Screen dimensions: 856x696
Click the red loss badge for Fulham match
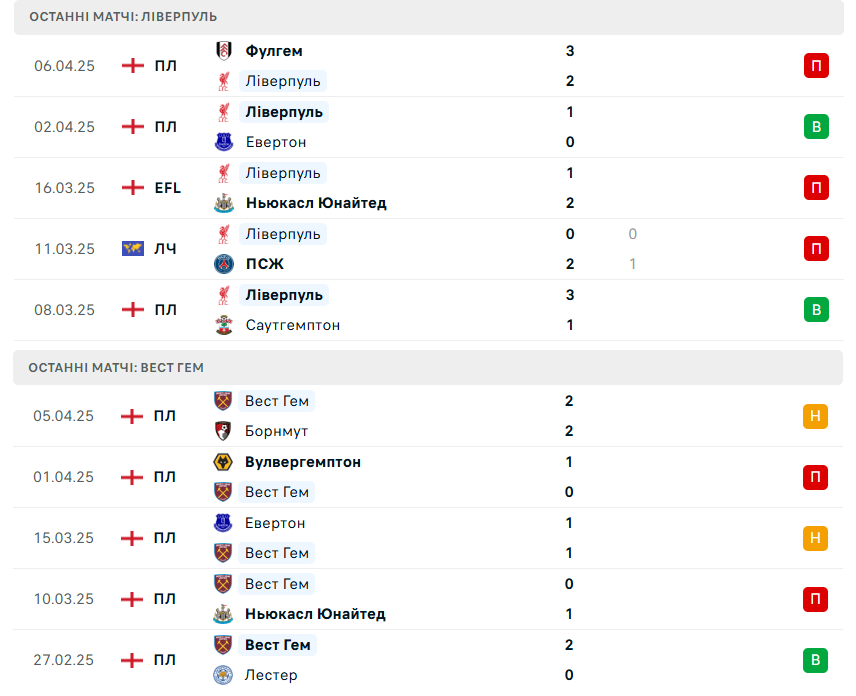(x=816, y=66)
